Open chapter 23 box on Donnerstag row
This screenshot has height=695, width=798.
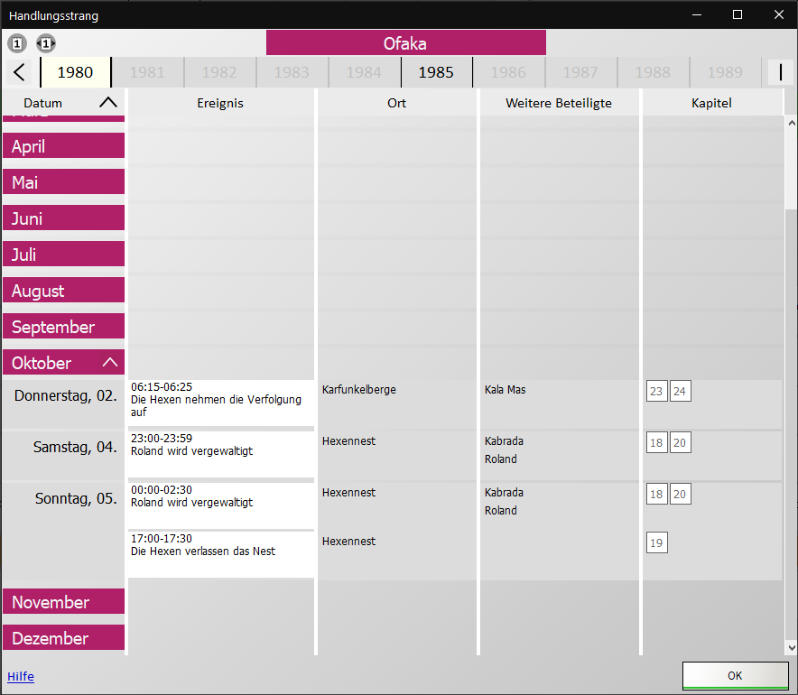[656, 391]
